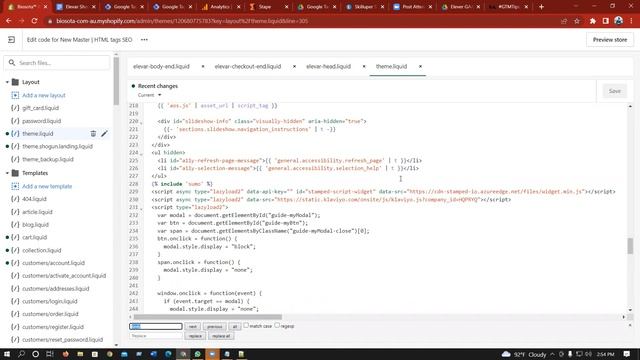Switch to the elevar-head.liquid tab
This screenshot has height=360, width=640.
[x=328, y=66]
